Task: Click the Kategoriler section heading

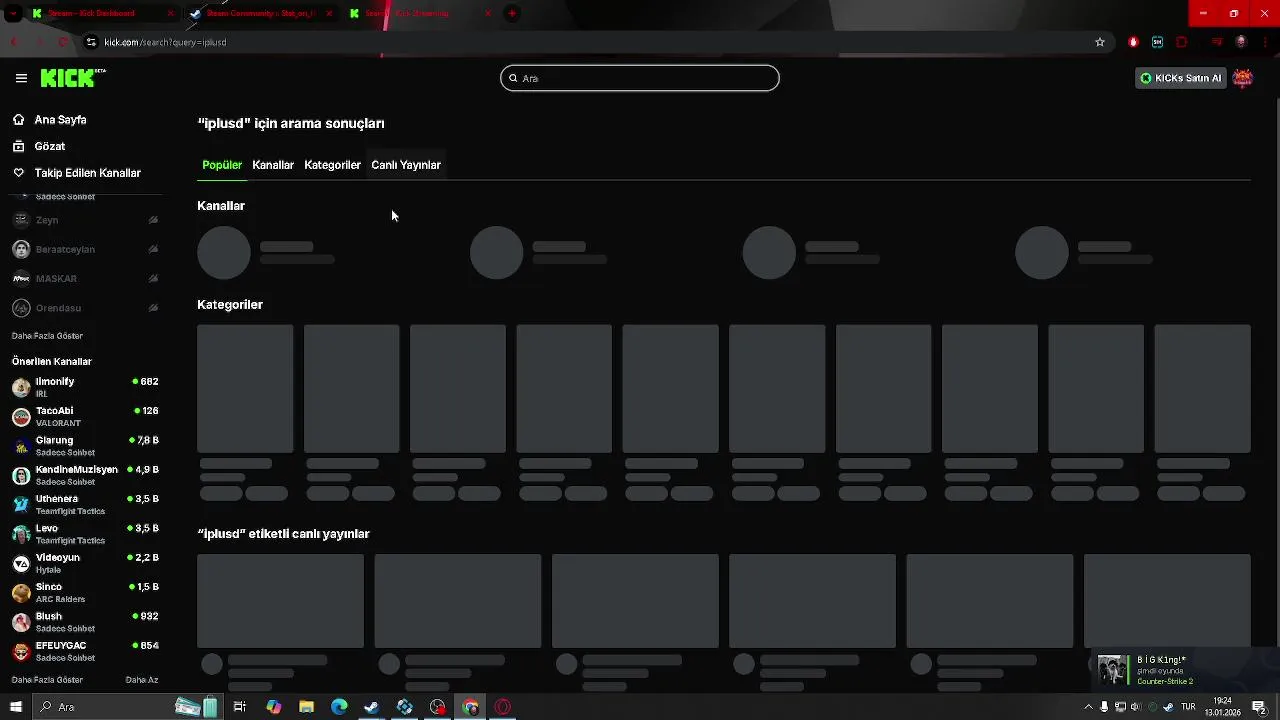Action: (x=230, y=305)
